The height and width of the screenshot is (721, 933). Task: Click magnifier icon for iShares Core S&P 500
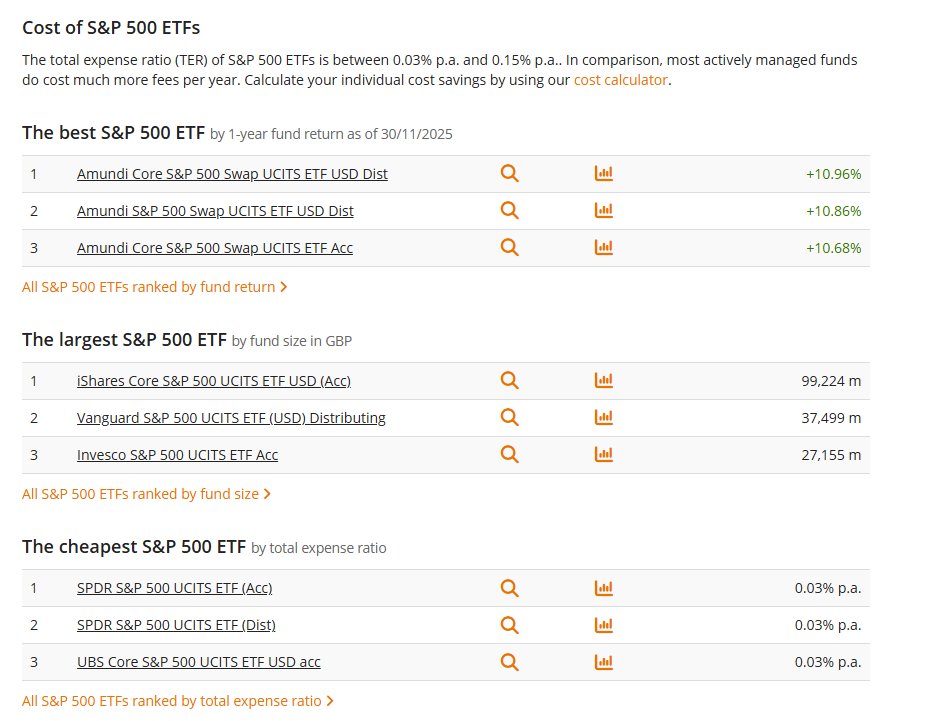pos(510,381)
